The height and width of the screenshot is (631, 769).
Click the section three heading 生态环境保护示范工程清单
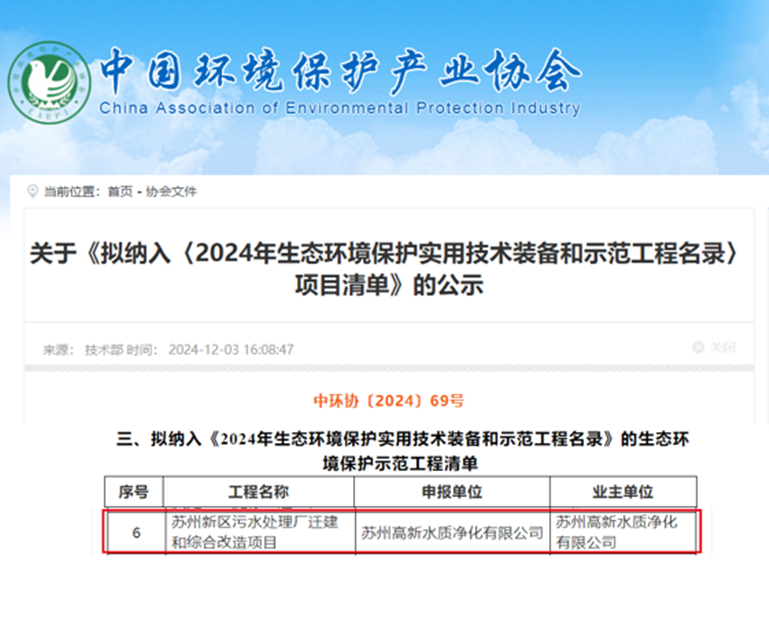pyautogui.click(x=403, y=450)
